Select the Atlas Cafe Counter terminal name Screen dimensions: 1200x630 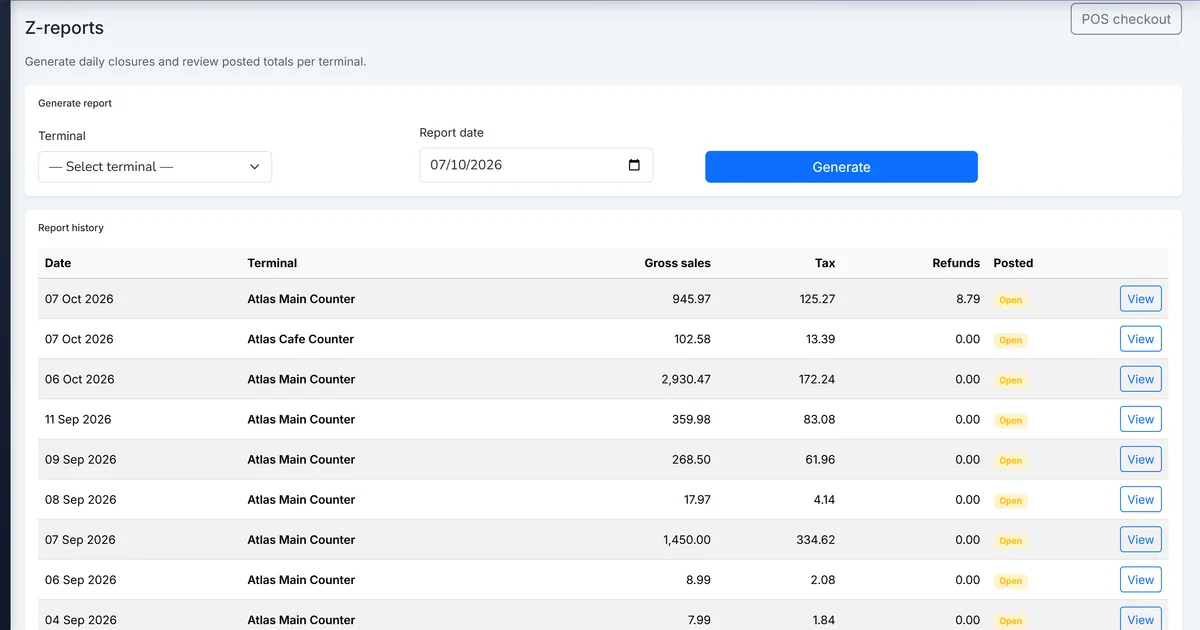tap(300, 339)
